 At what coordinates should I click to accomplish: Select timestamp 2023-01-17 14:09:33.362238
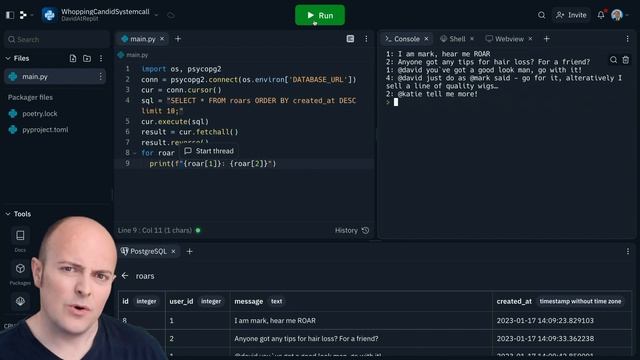[x=562, y=339]
